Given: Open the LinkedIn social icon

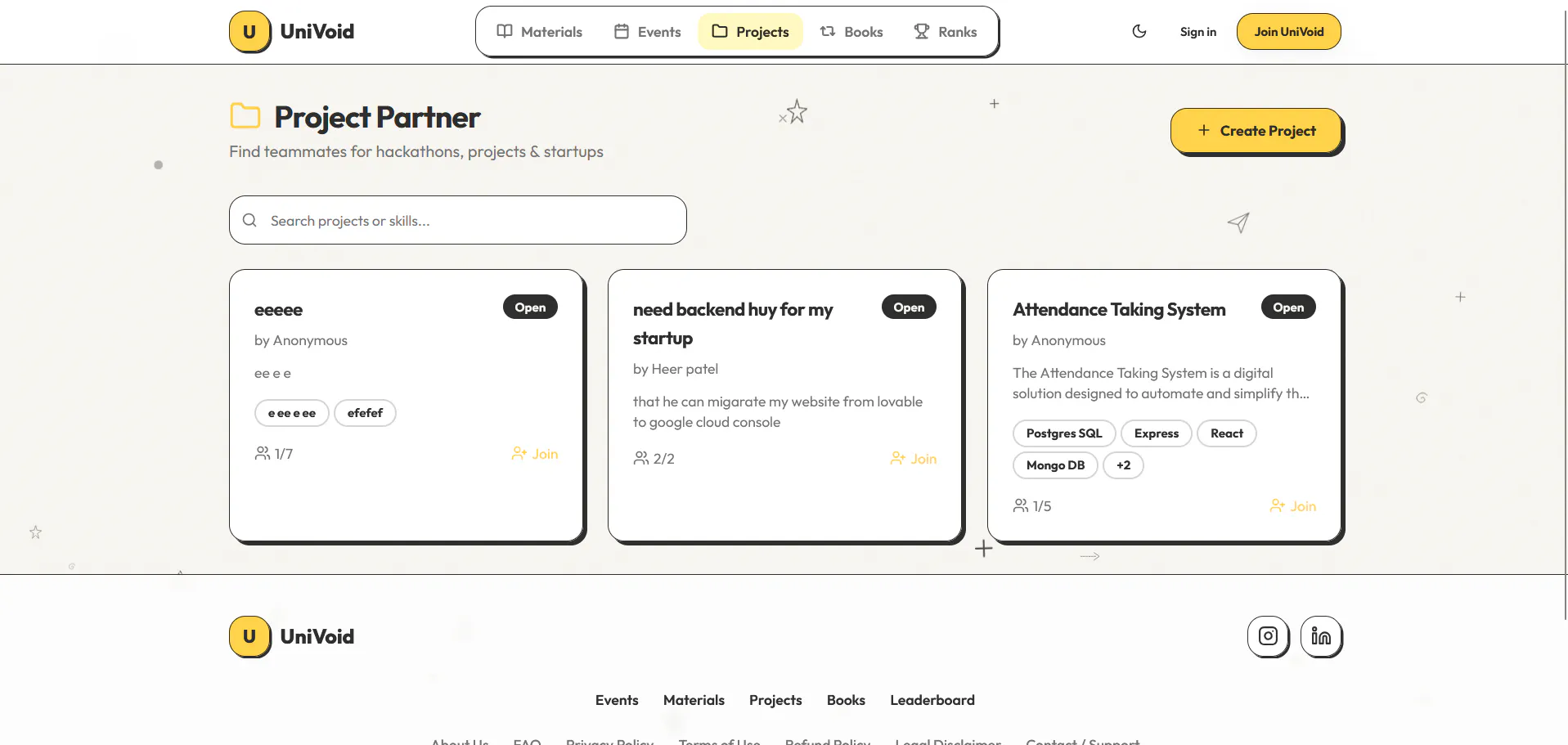Looking at the screenshot, I should 1321,636.
